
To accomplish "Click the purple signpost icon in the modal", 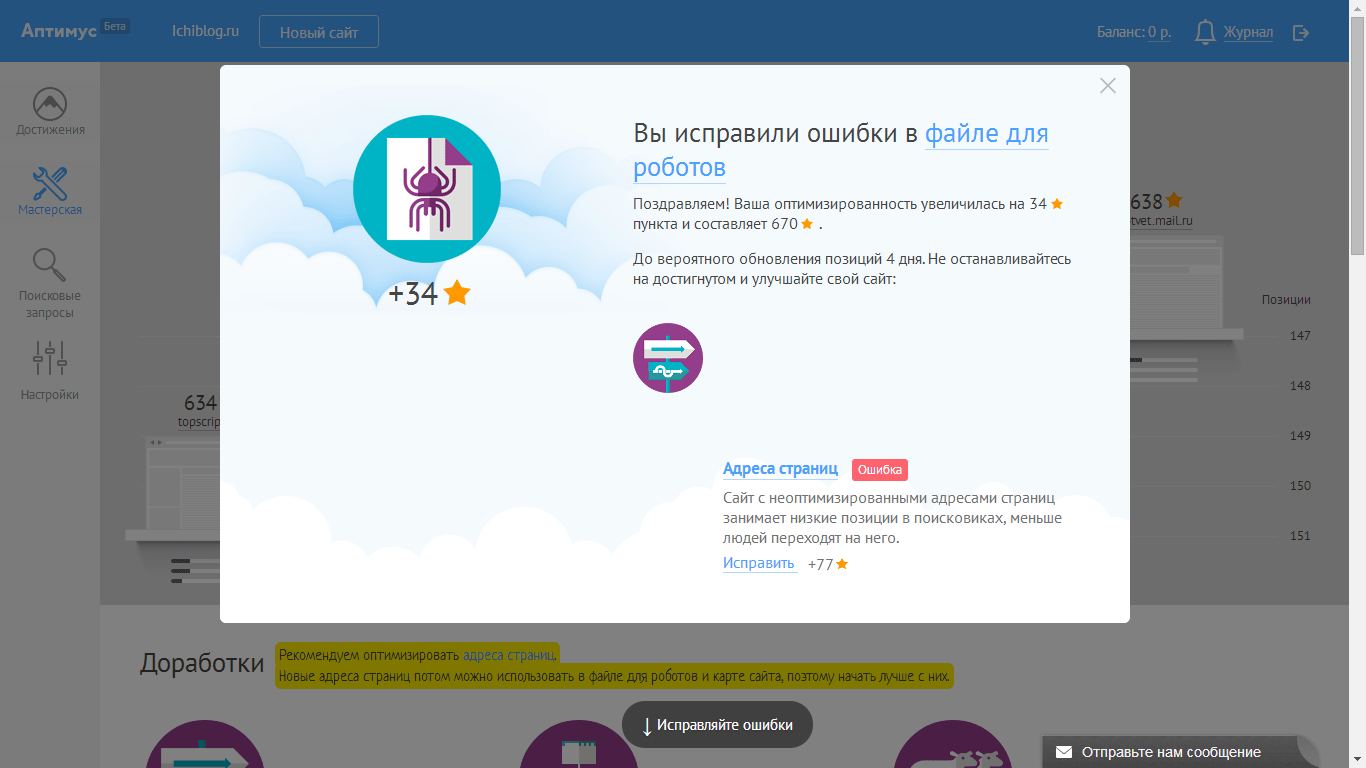I will (x=668, y=358).
